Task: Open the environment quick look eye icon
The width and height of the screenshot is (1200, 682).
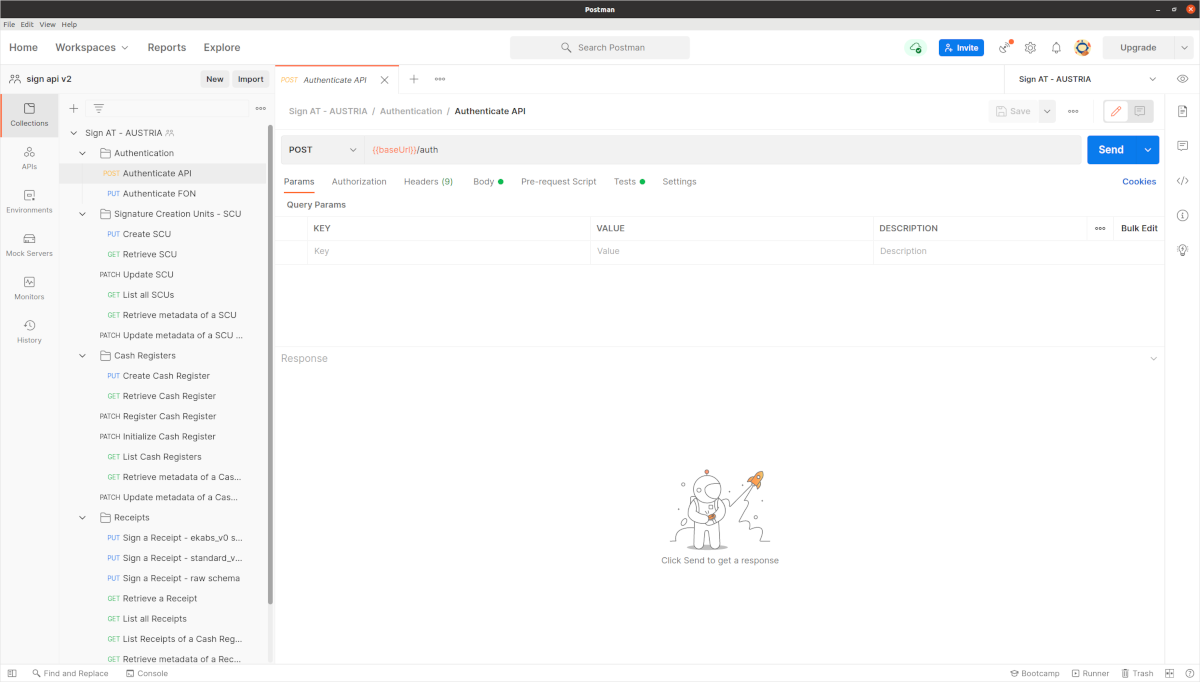Action: pyautogui.click(x=1183, y=79)
